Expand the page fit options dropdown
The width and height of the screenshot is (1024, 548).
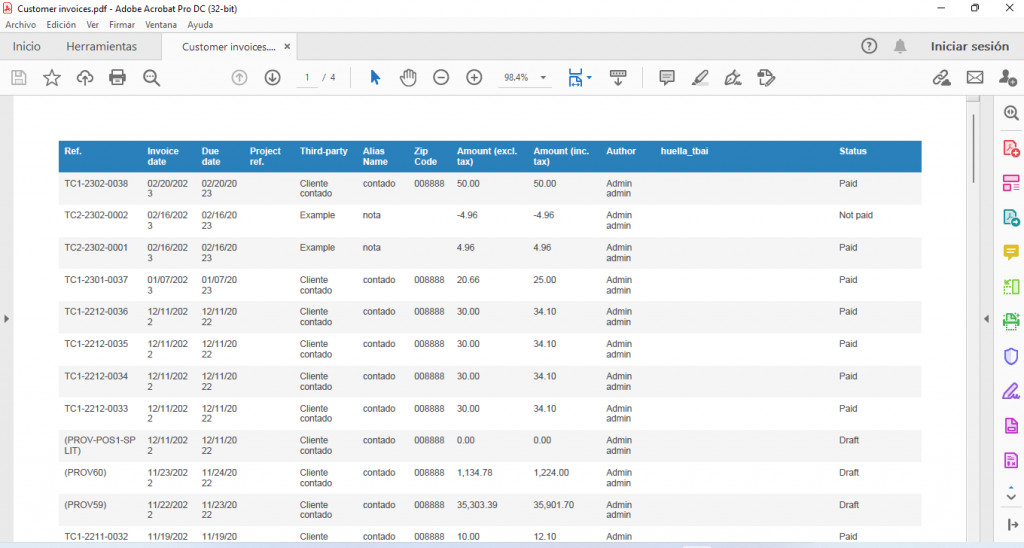[589, 78]
